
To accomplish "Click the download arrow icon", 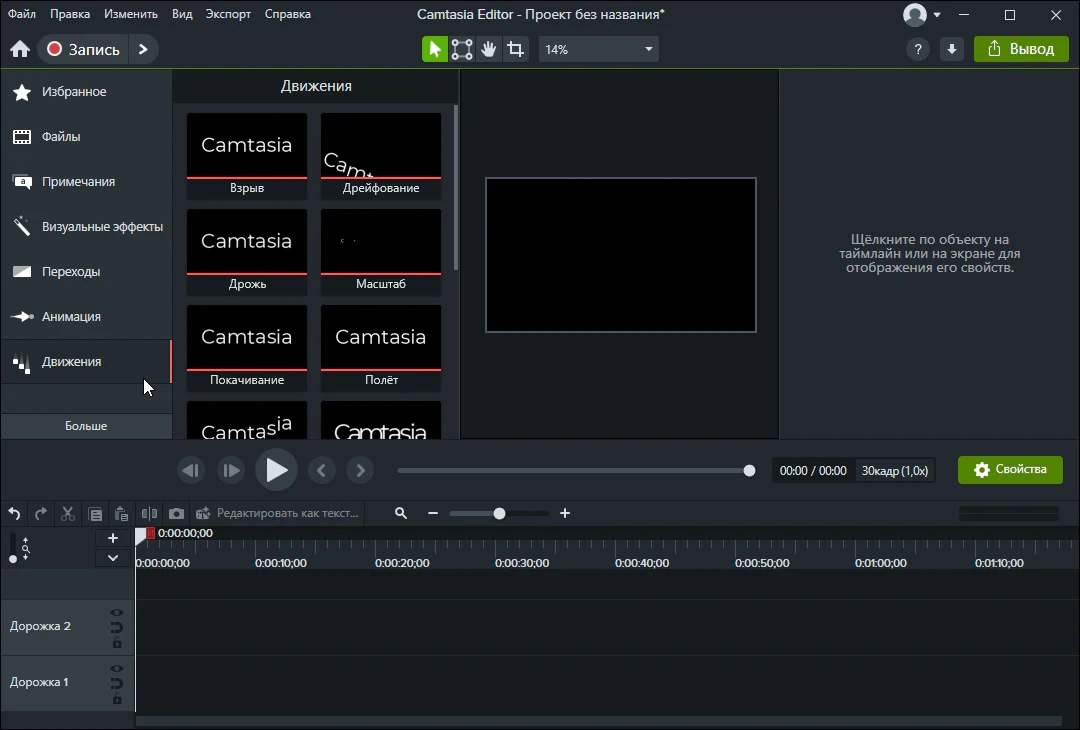I will pos(951,49).
